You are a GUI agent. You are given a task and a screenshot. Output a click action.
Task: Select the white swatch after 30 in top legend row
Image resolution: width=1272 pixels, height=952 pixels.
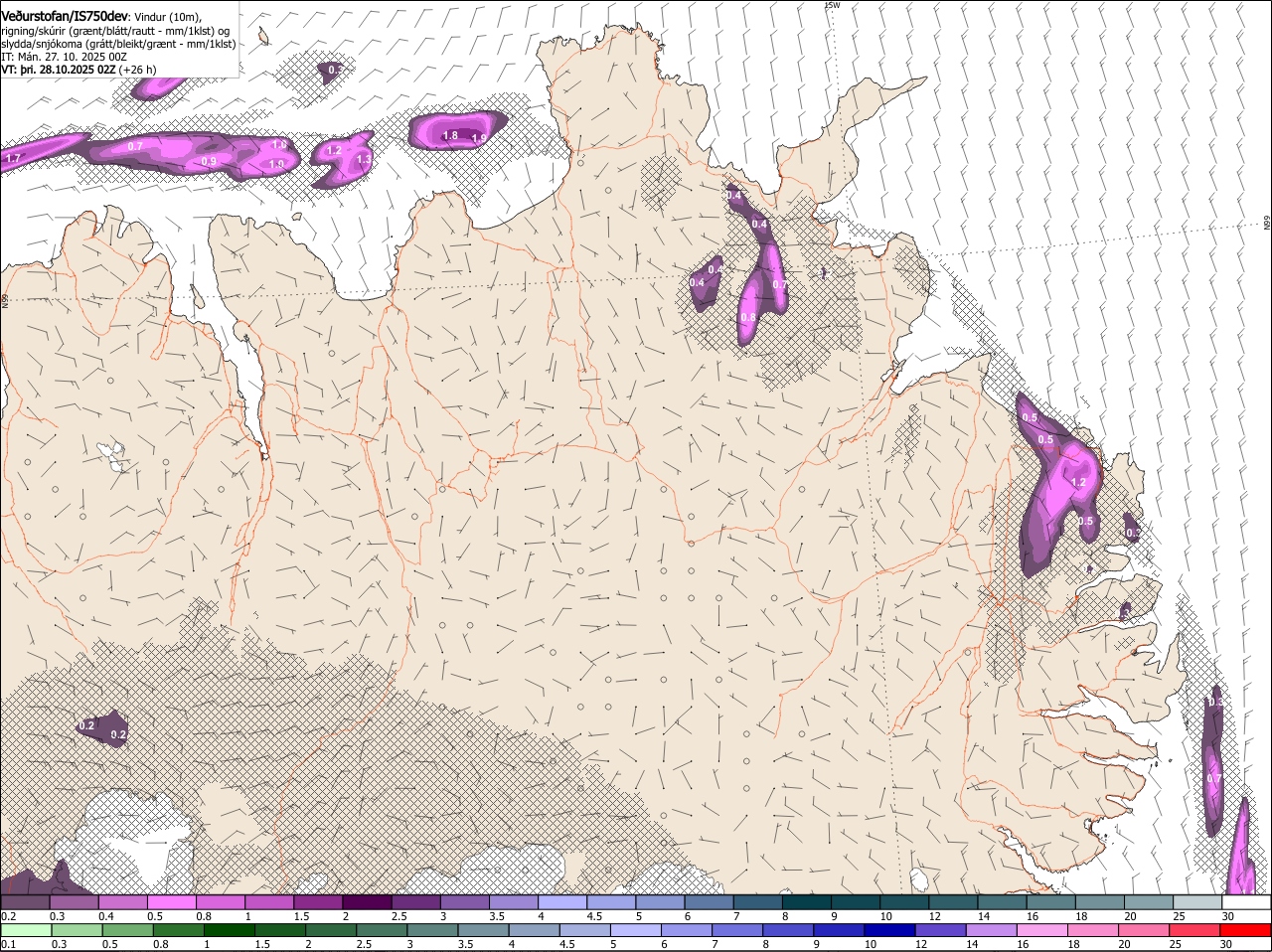(1245, 902)
